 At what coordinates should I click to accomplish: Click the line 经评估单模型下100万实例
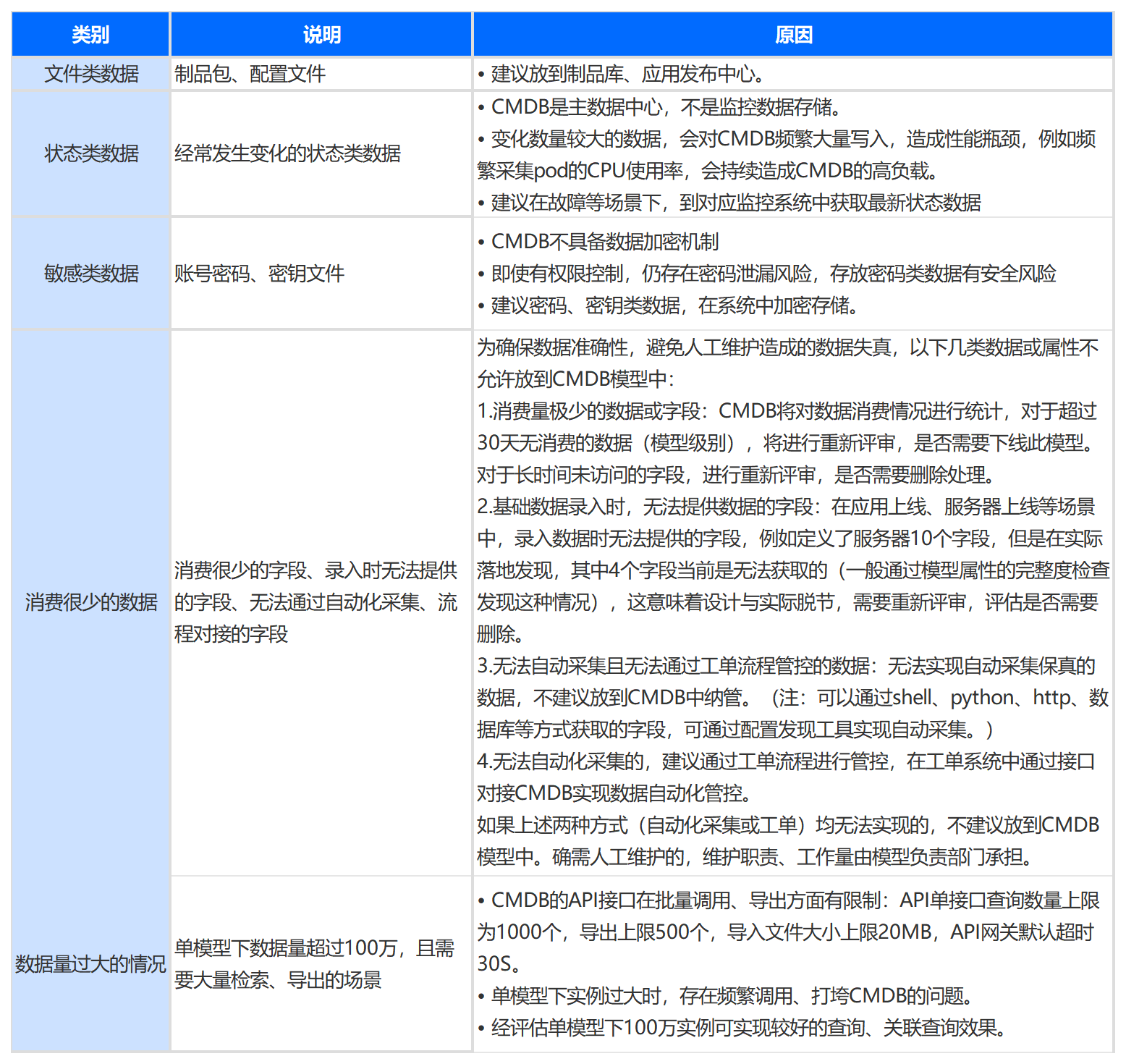(x=742, y=1028)
